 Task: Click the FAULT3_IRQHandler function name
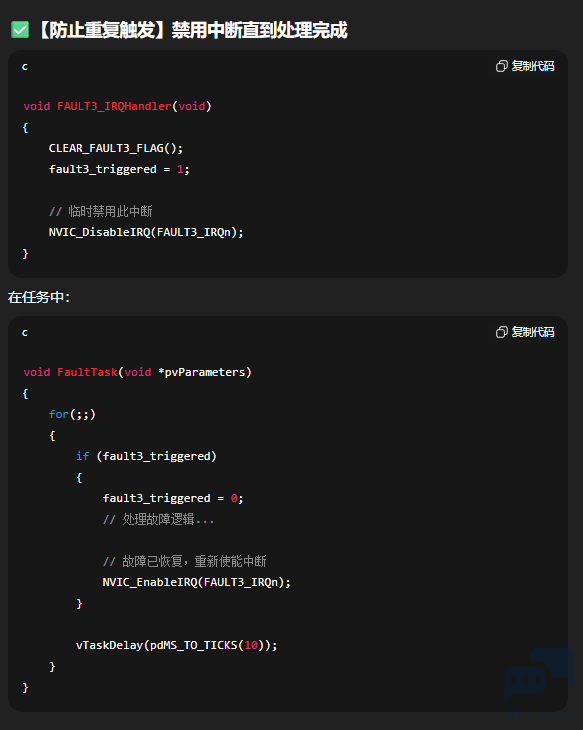point(114,106)
